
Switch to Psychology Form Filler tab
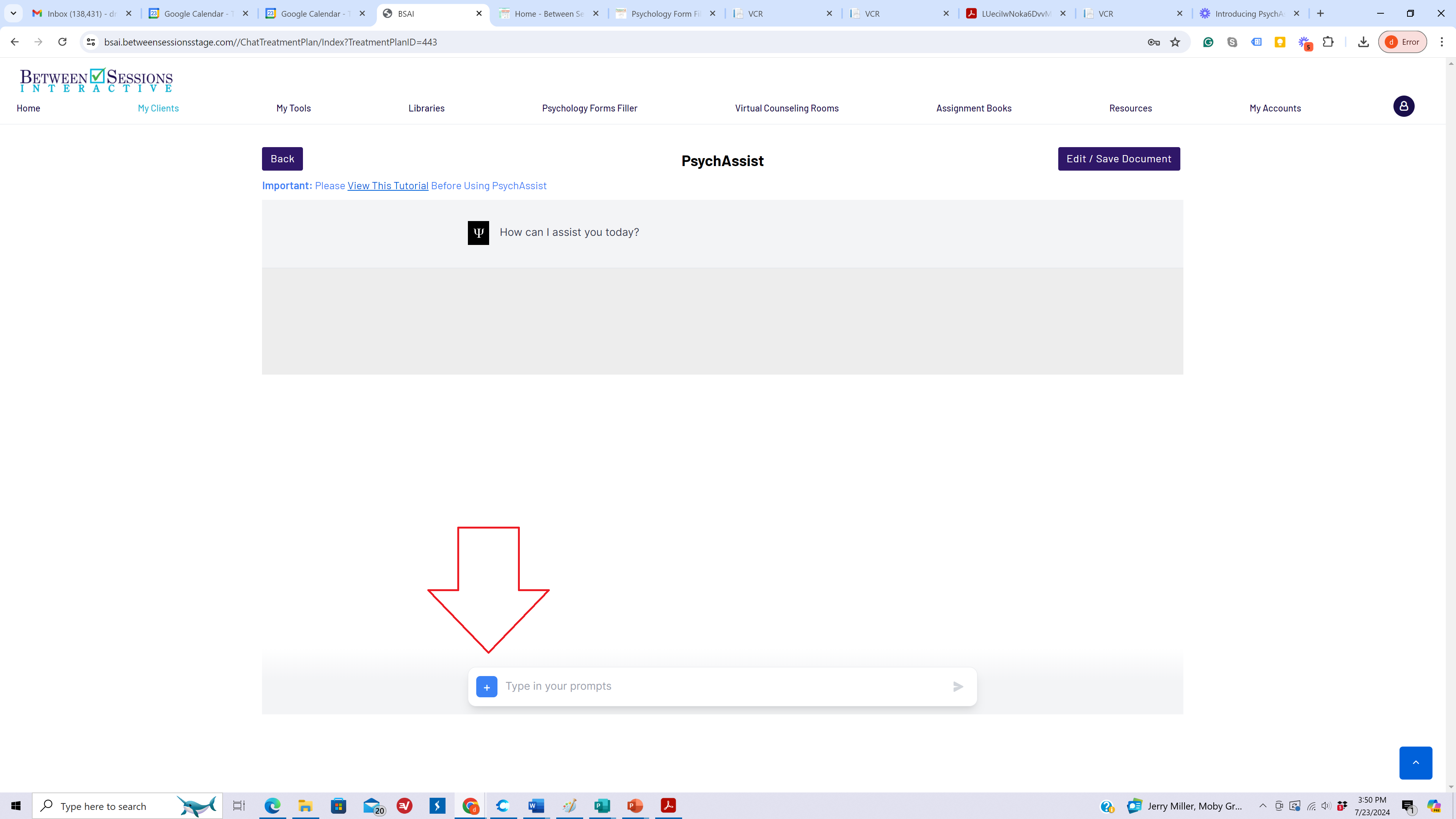pyautogui.click(x=666, y=14)
